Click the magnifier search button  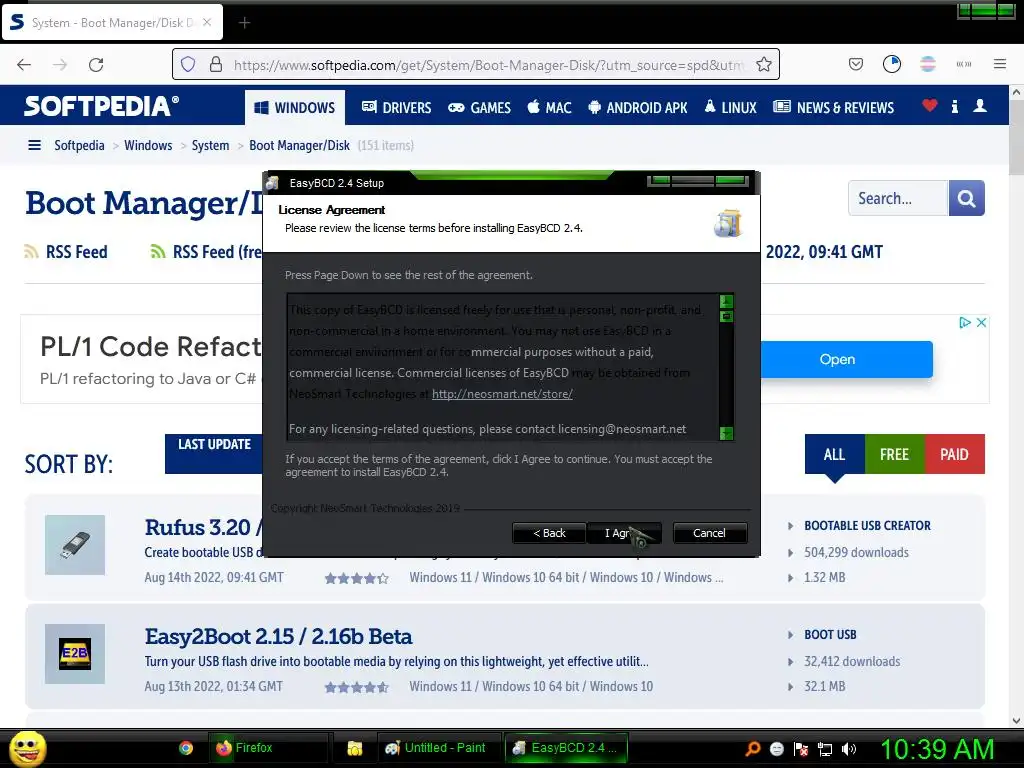point(967,198)
